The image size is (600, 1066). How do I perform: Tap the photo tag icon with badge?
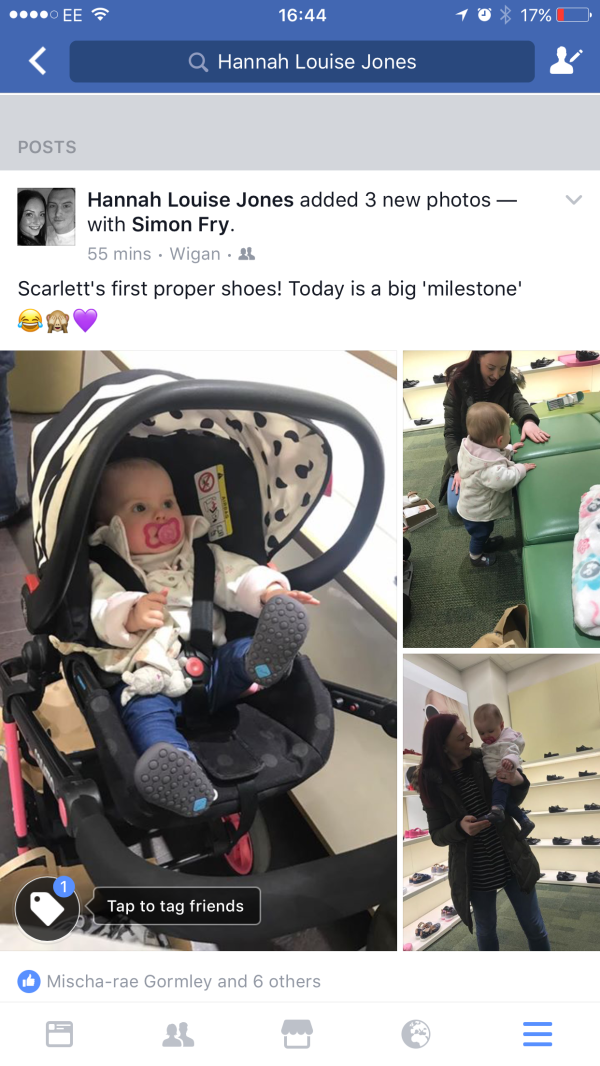coord(48,908)
